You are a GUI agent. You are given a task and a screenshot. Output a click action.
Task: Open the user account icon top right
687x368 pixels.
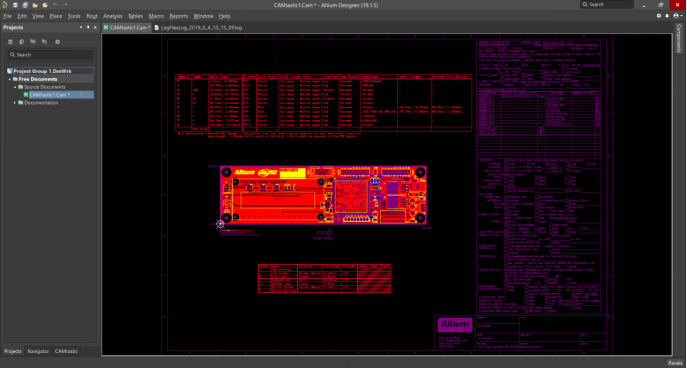677,16
